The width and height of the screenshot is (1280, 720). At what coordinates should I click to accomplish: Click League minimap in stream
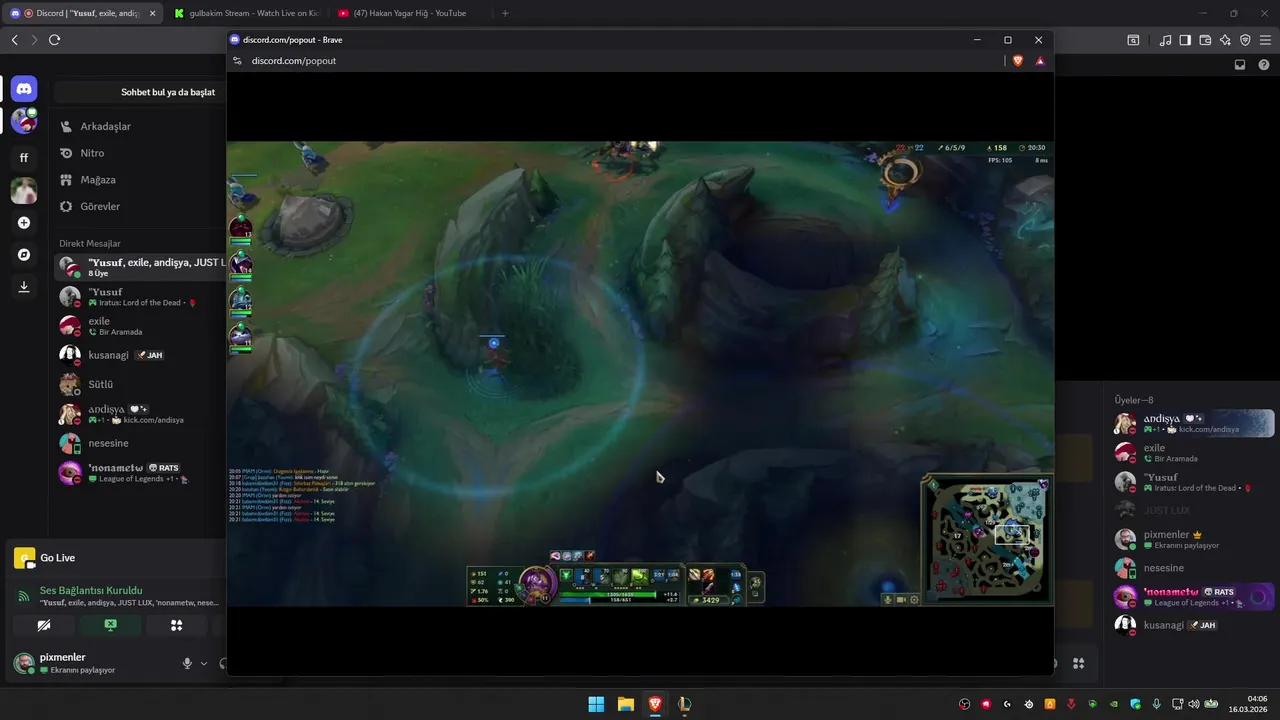coord(986,540)
